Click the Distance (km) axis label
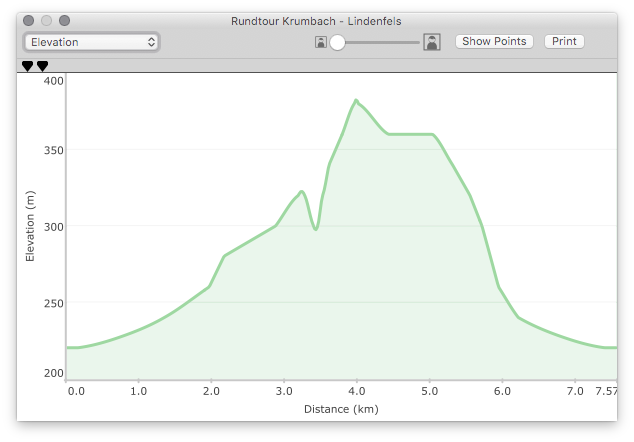634x442 pixels. [341, 409]
